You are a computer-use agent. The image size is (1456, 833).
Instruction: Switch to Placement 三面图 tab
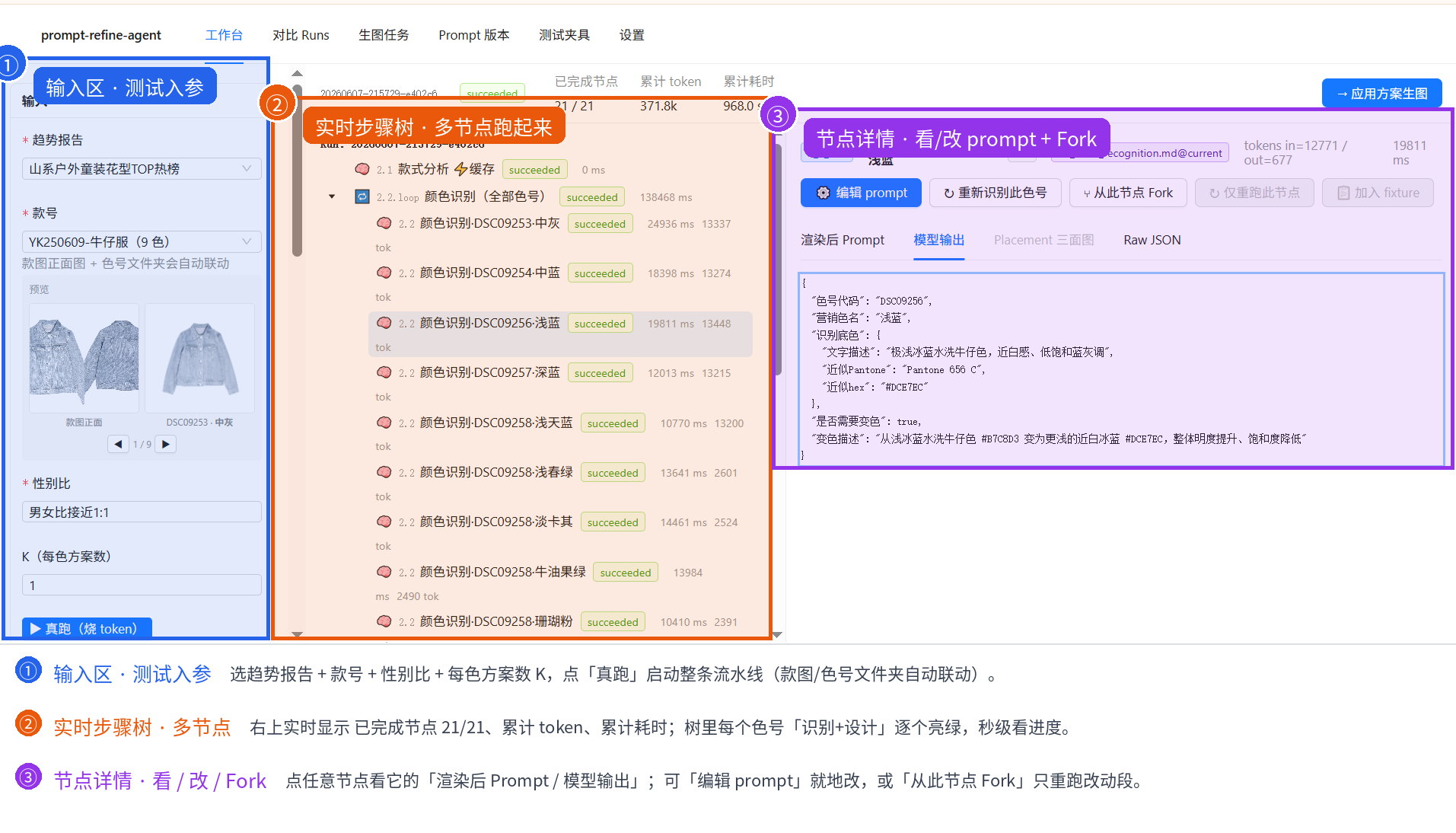tap(1043, 240)
